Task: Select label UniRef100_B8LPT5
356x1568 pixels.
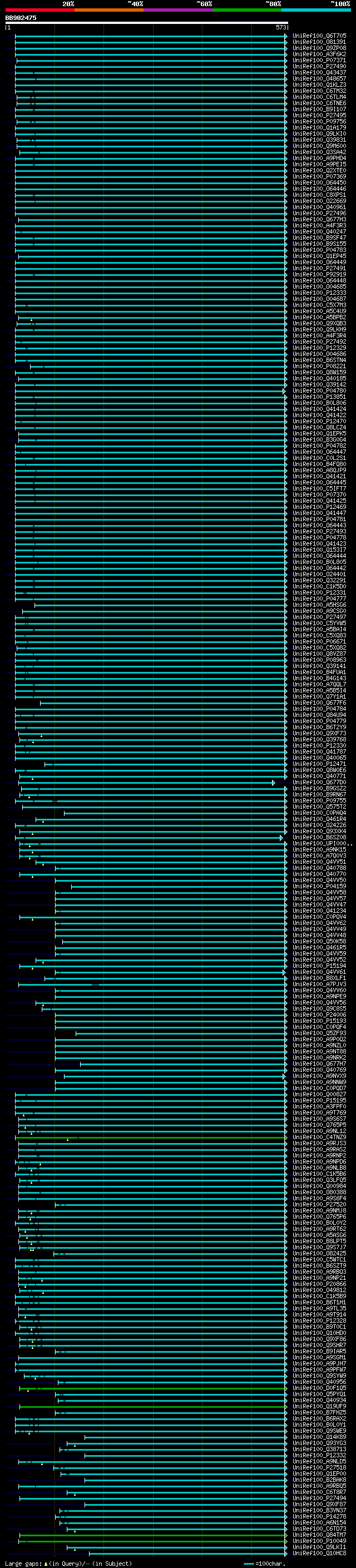Action: coord(319,1240)
